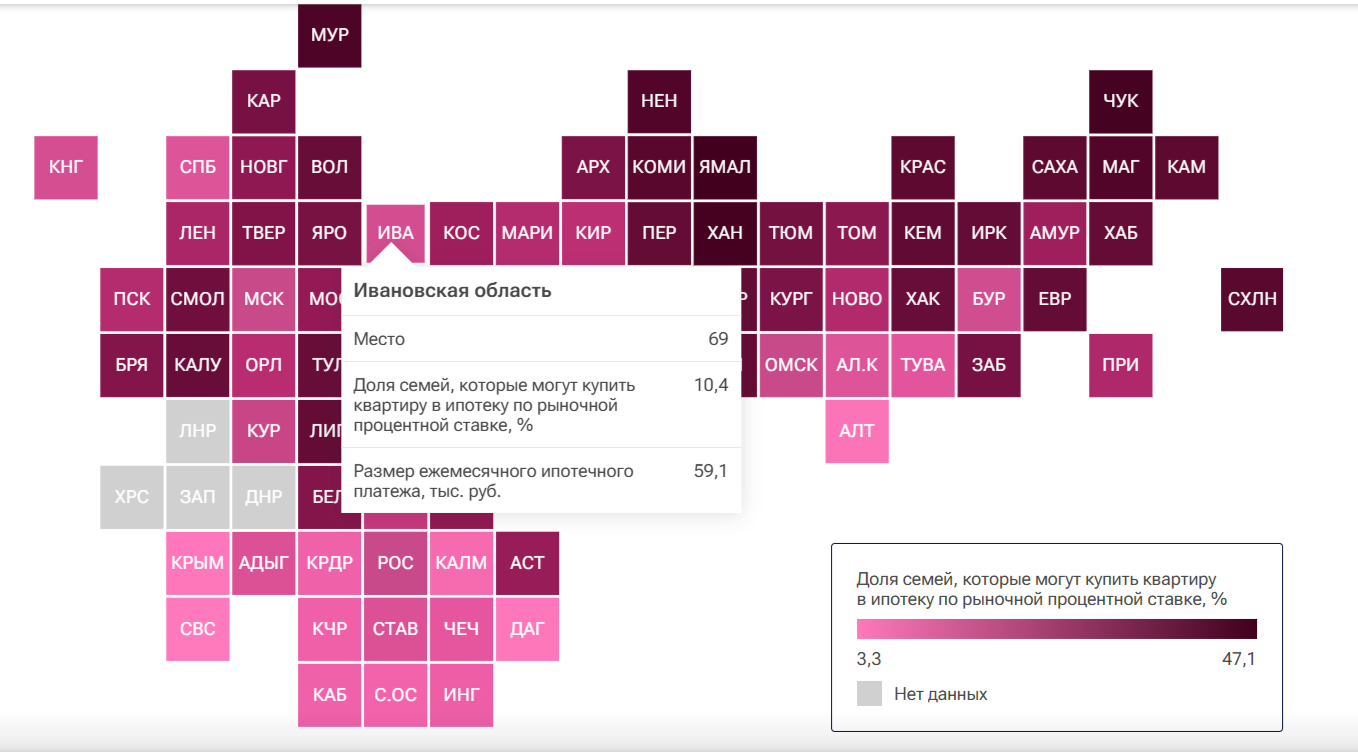Click the МУР region tile
Image resolution: width=1358 pixels, height=752 pixels.
coord(330,36)
